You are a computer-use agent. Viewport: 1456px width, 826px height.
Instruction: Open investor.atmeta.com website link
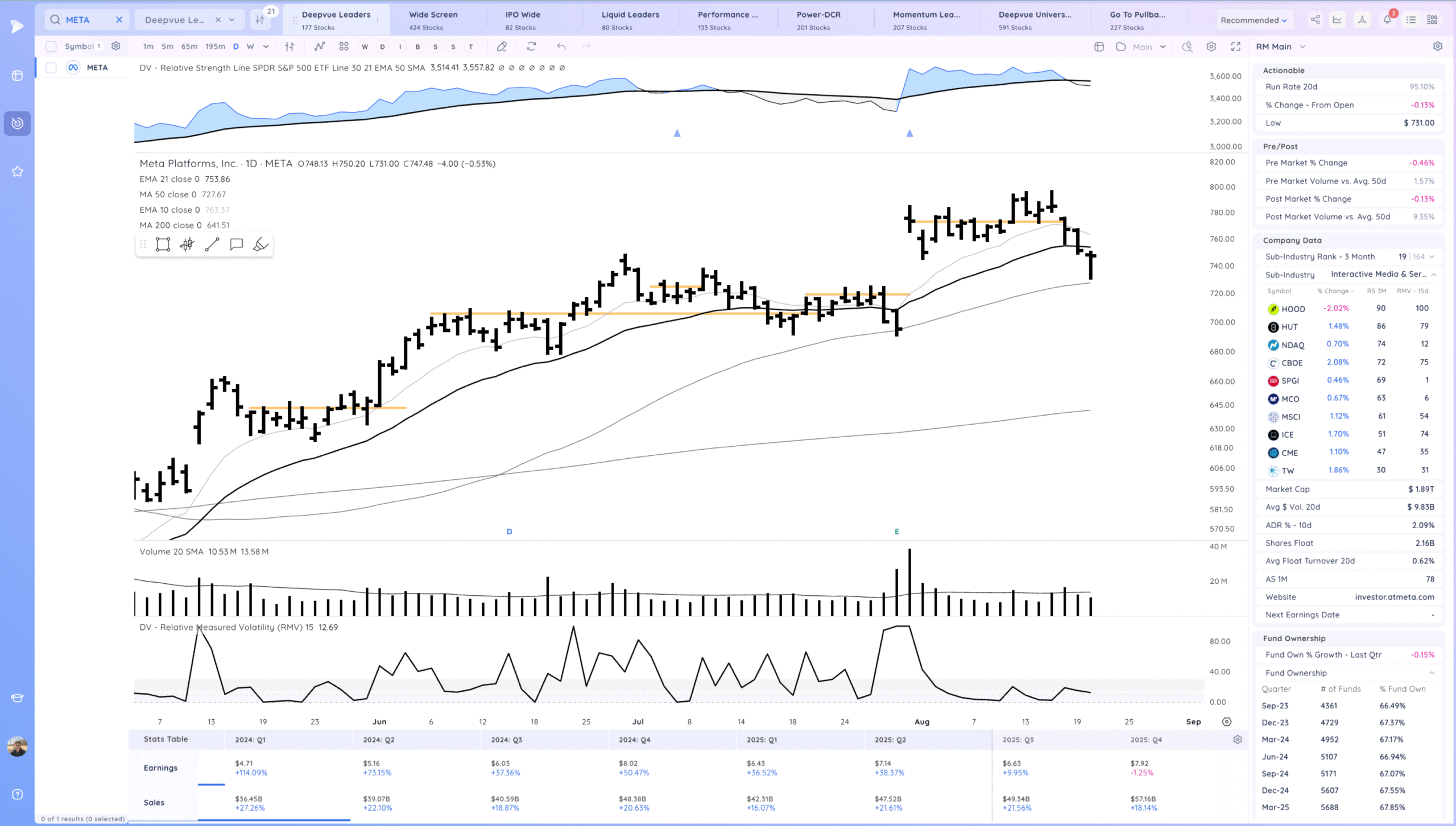(x=1394, y=597)
